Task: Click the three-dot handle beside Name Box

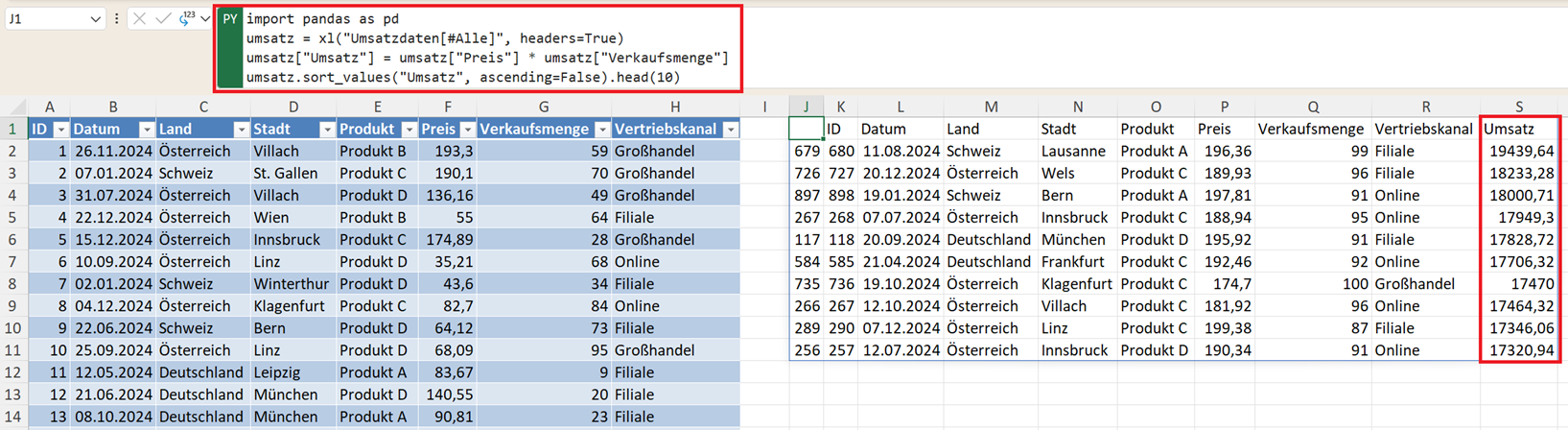Action: coord(117,19)
